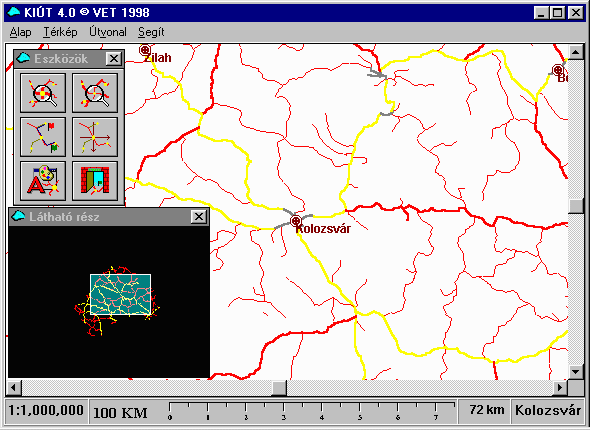Choose the route planning flags tool

pyautogui.click(x=43, y=137)
